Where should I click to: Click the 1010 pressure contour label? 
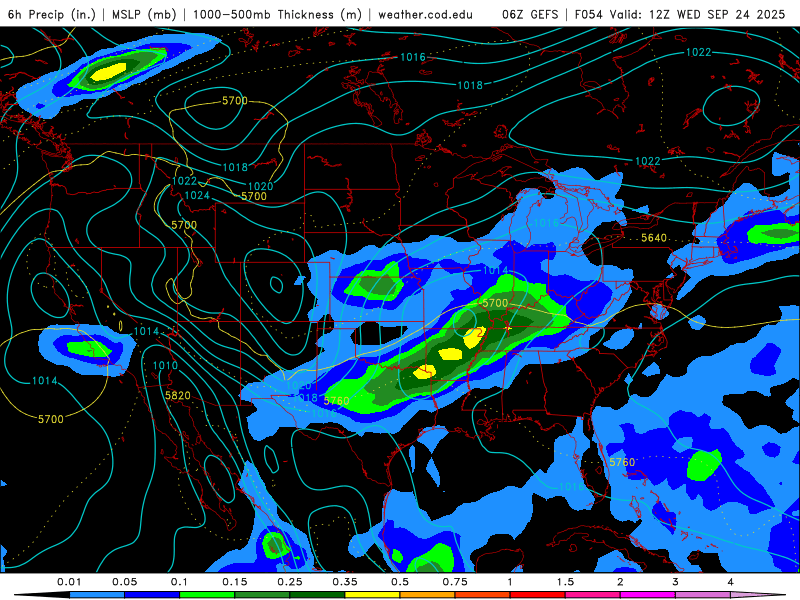(x=165, y=365)
